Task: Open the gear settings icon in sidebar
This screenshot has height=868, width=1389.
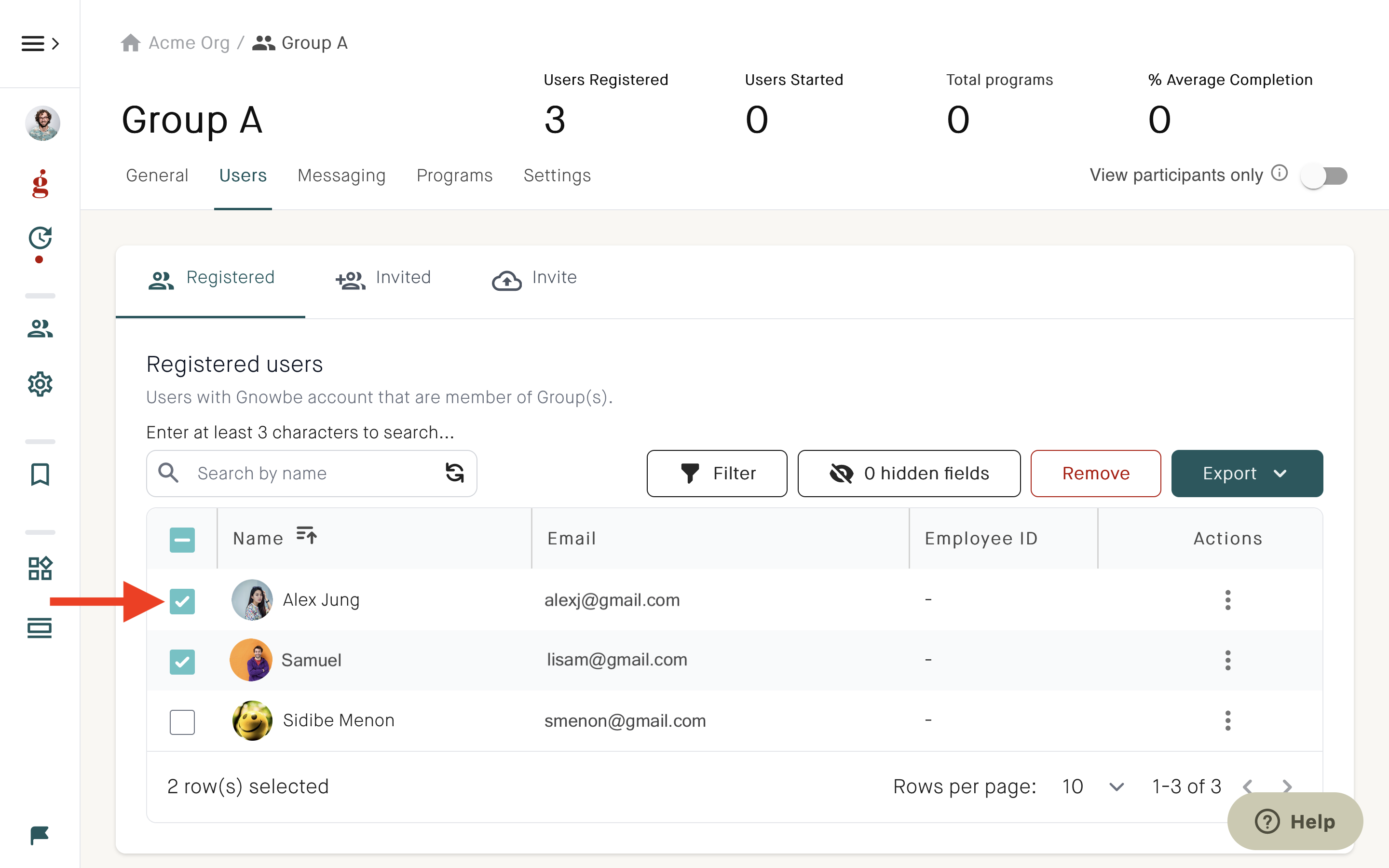Action: pyautogui.click(x=40, y=383)
